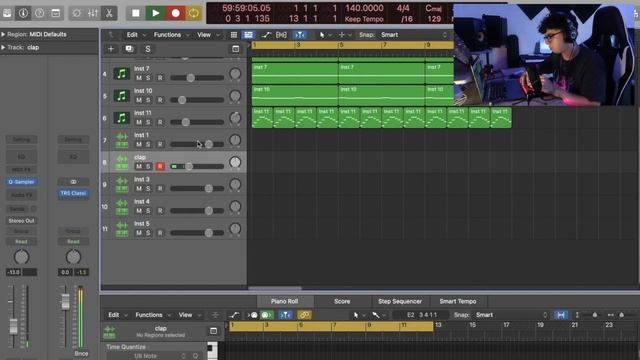The width and height of the screenshot is (640, 360).
Task: Switch to Step Sequencer tab
Action: [x=400, y=302]
